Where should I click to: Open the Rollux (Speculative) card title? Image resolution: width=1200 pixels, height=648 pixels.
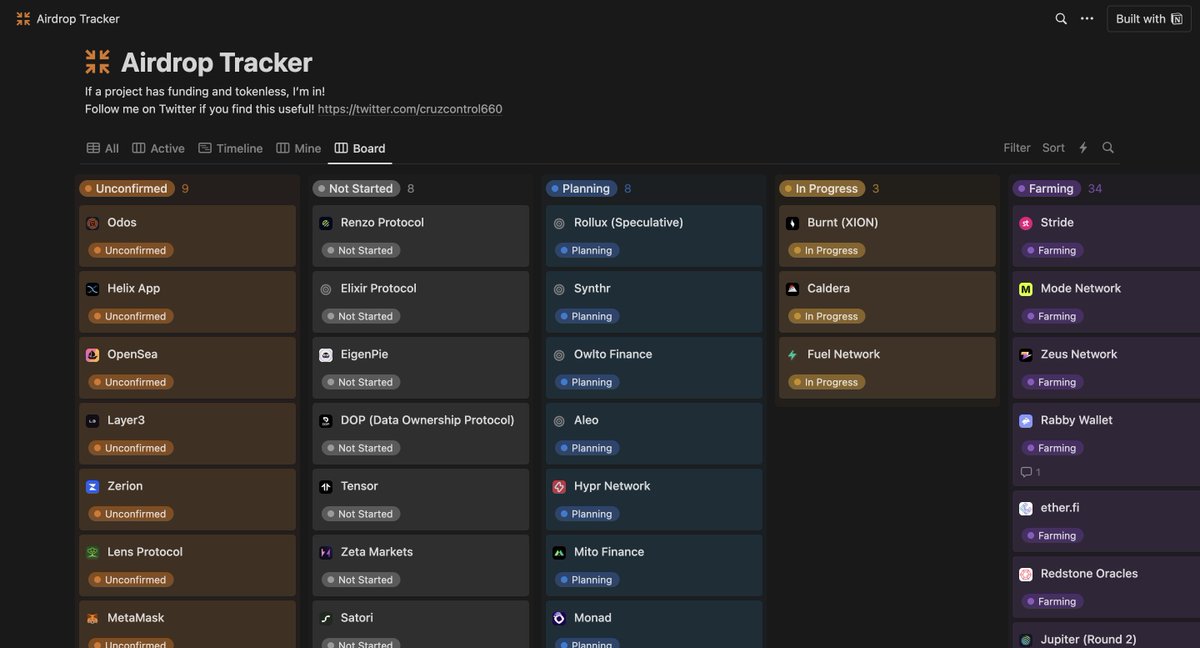click(629, 222)
